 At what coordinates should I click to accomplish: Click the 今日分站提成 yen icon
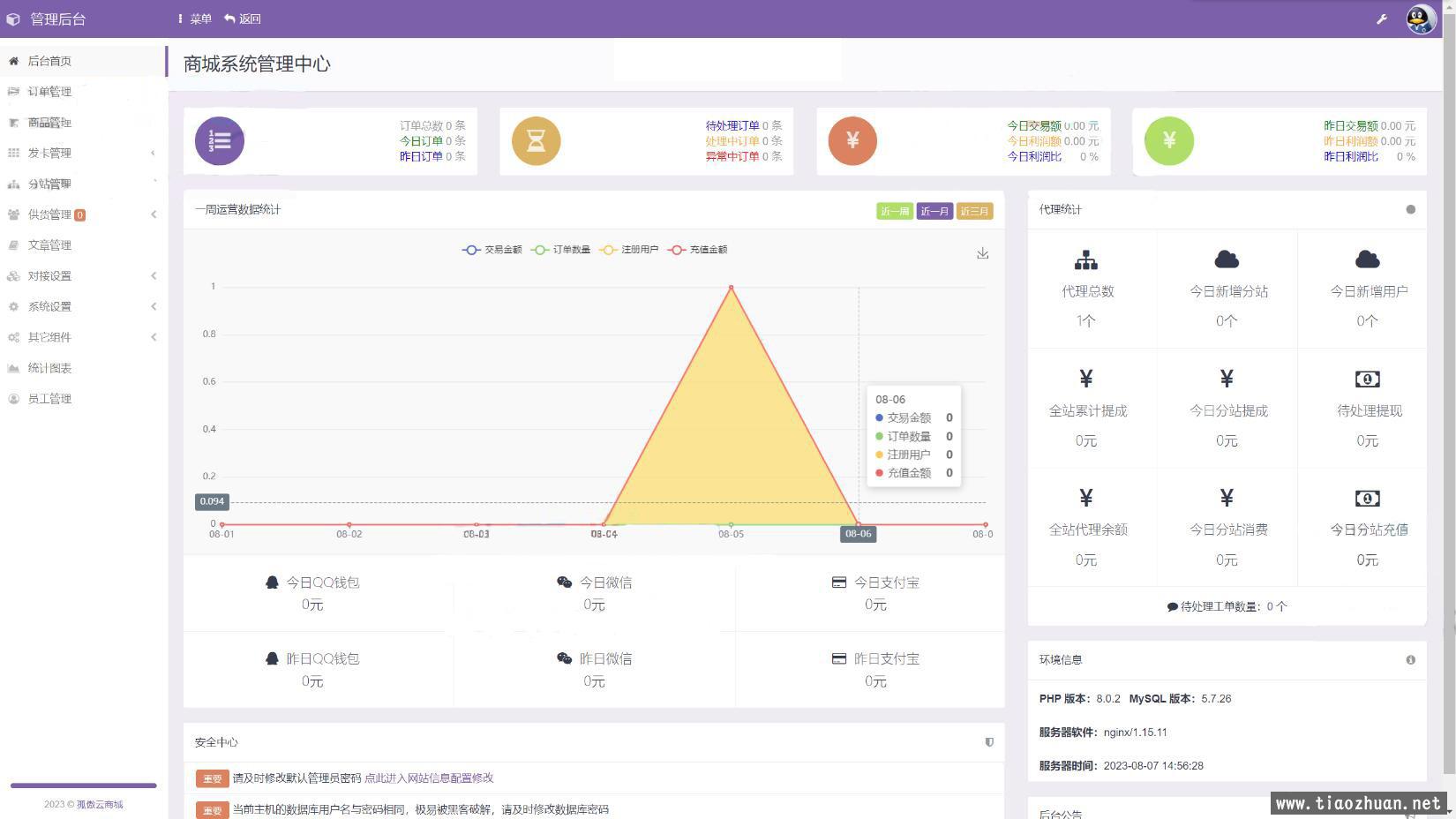tap(1227, 379)
